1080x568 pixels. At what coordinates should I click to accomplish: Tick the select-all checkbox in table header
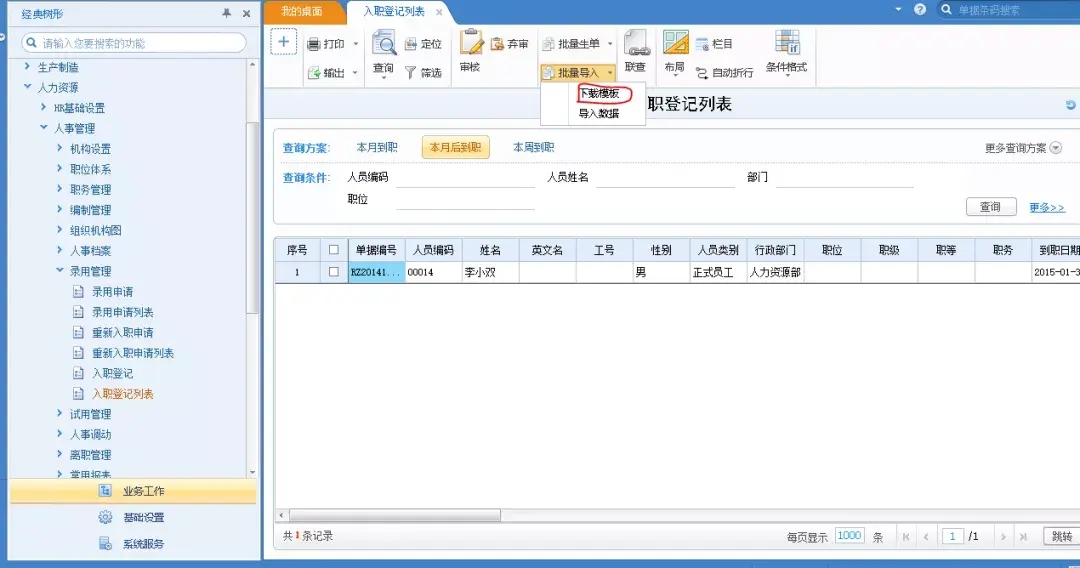[x=333, y=250]
